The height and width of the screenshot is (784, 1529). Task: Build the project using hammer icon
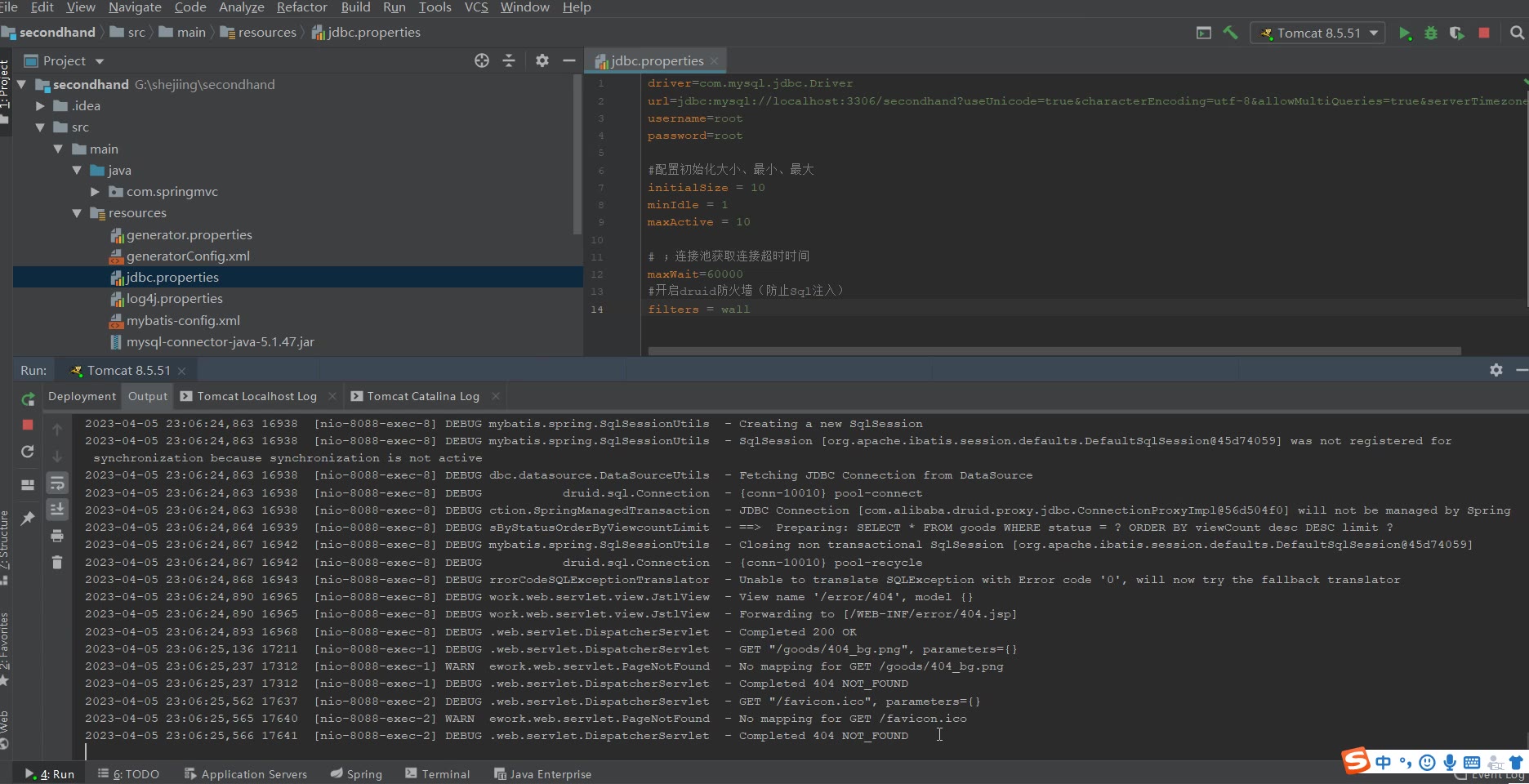coord(1230,33)
